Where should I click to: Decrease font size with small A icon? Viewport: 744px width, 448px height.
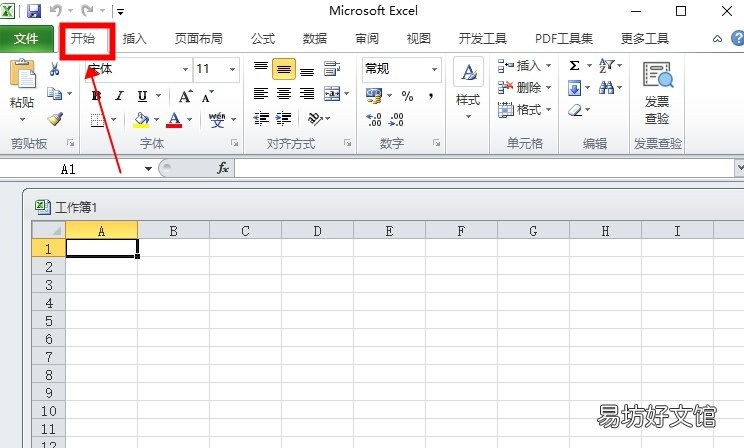pos(207,96)
